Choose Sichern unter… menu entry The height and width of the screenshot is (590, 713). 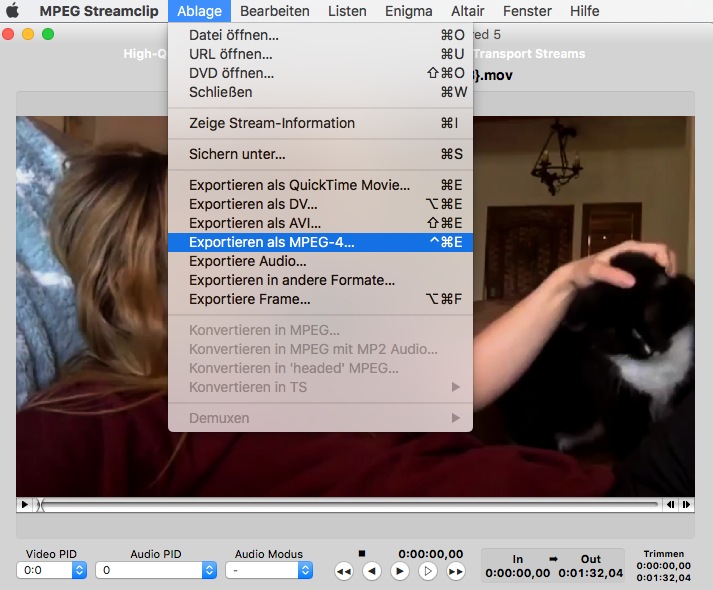[x=320, y=154]
